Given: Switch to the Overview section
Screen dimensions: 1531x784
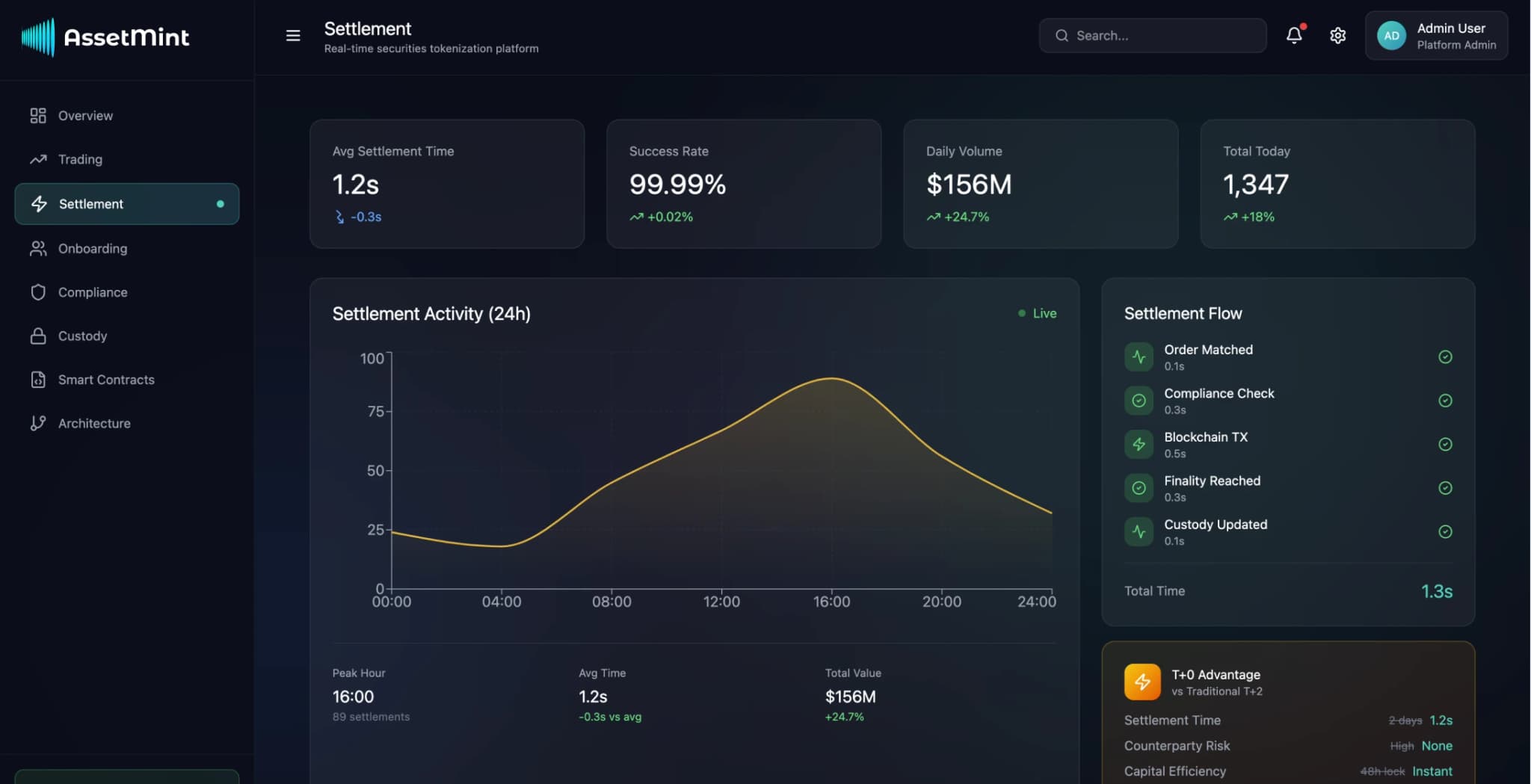Looking at the screenshot, I should tap(85, 115).
